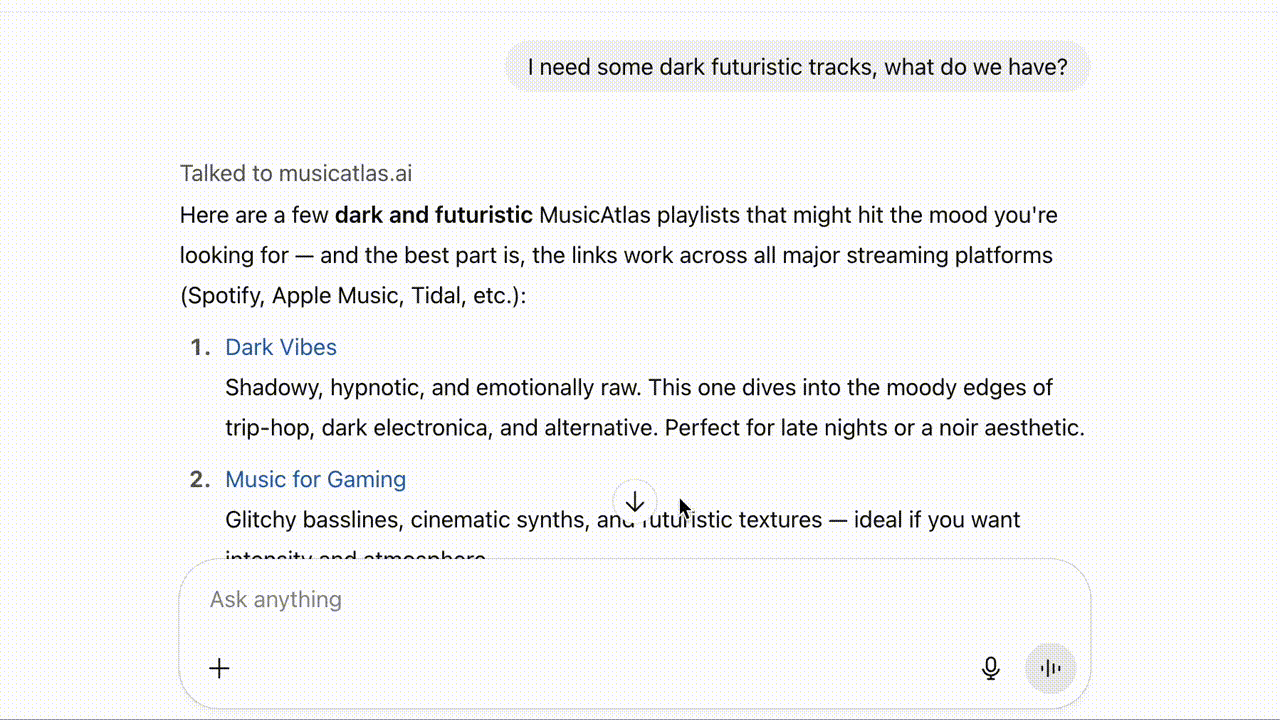Launch voice mode with the waveform icon
Viewport: 1280px width, 720px height.
coord(1050,669)
